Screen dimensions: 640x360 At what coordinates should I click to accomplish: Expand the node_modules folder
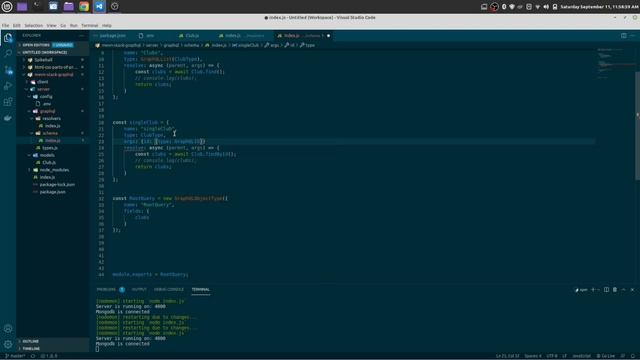53,170
